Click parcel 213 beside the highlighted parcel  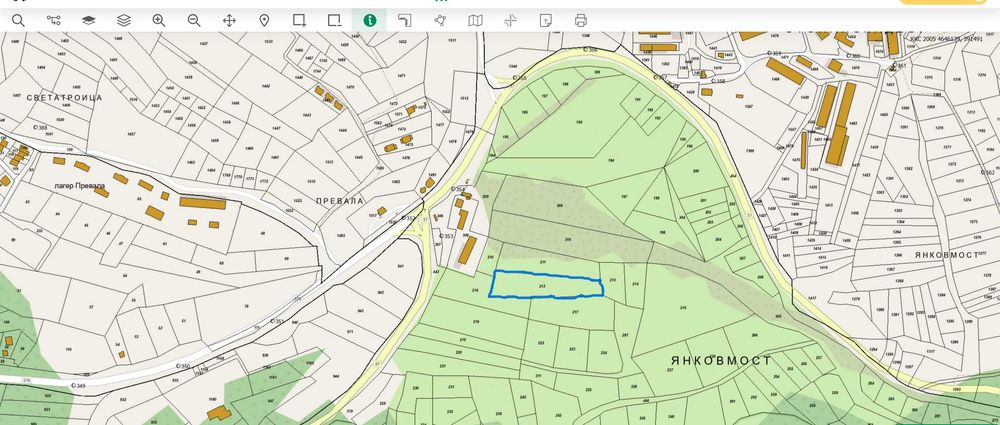tap(612, 280)
